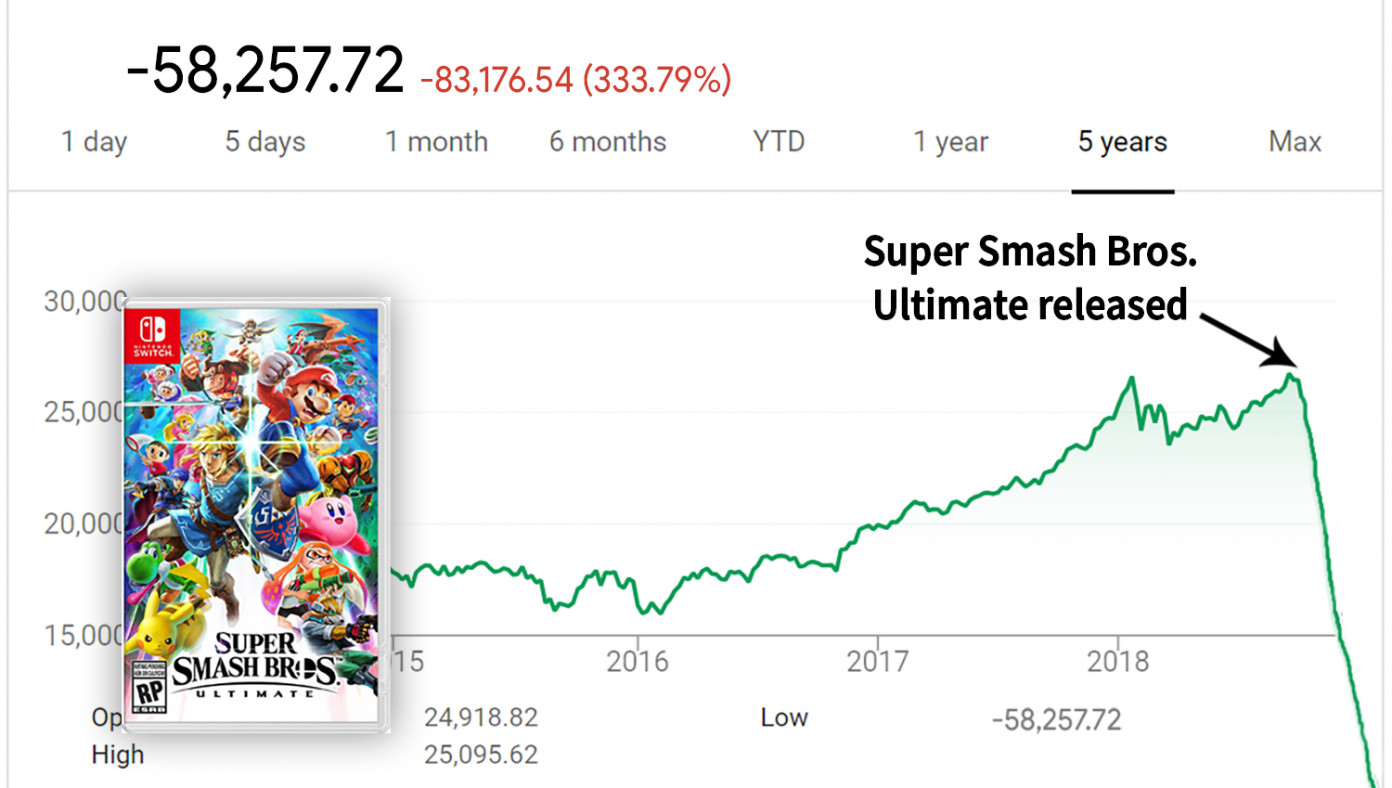Image resolution: width=1392 pixels, height=788 pixels.
Task: Open the 1 month range tab
Action: click(437, 142)
